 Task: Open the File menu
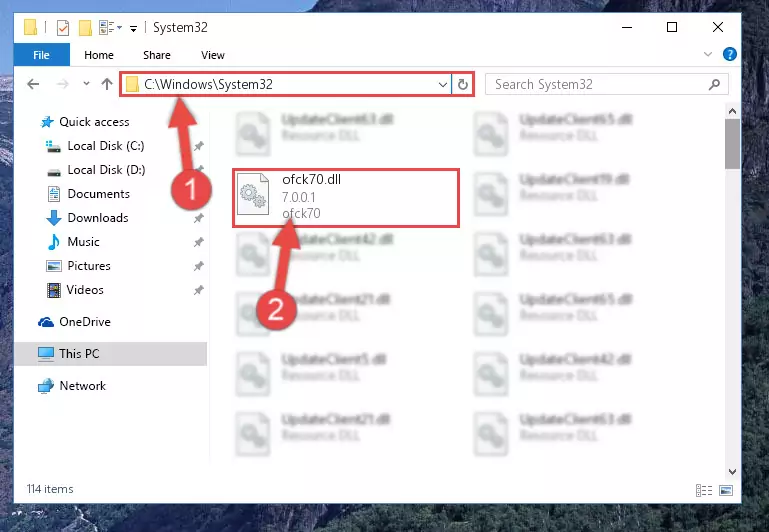click(x=41, y=55)
